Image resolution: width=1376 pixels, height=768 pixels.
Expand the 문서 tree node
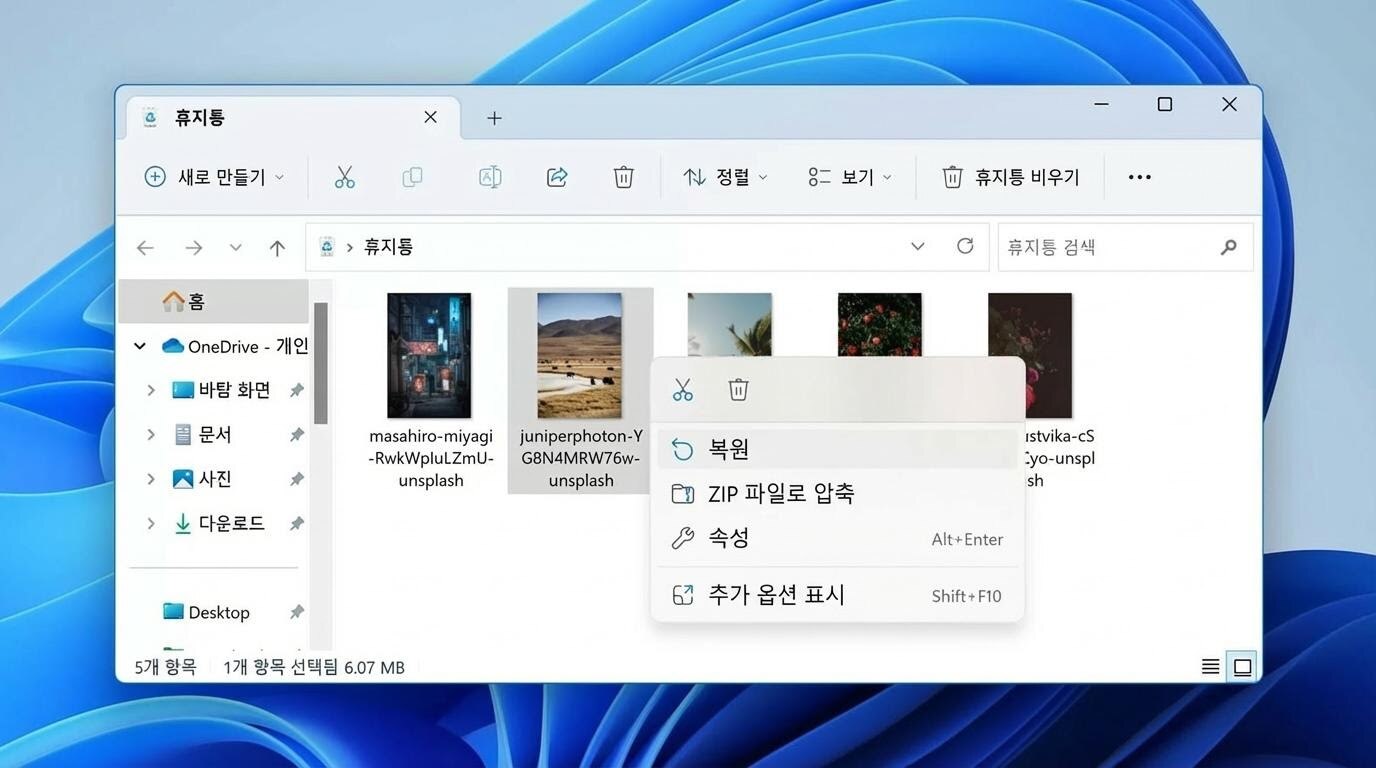tap(151, 435)
